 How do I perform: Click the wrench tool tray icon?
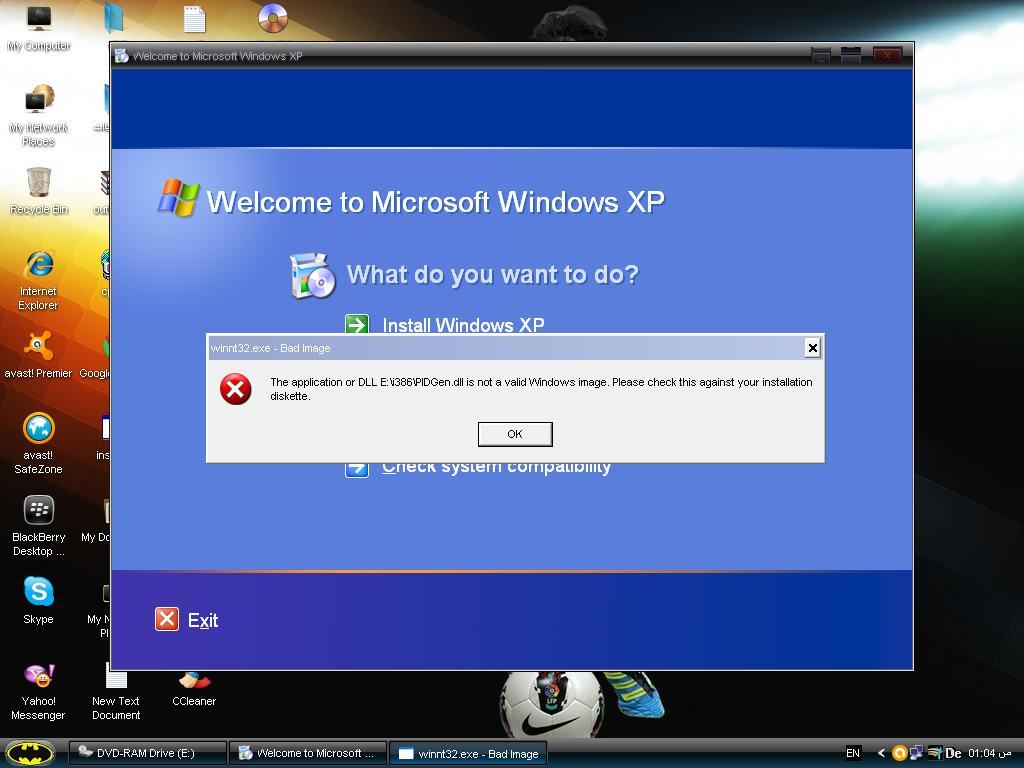point(935,753)
